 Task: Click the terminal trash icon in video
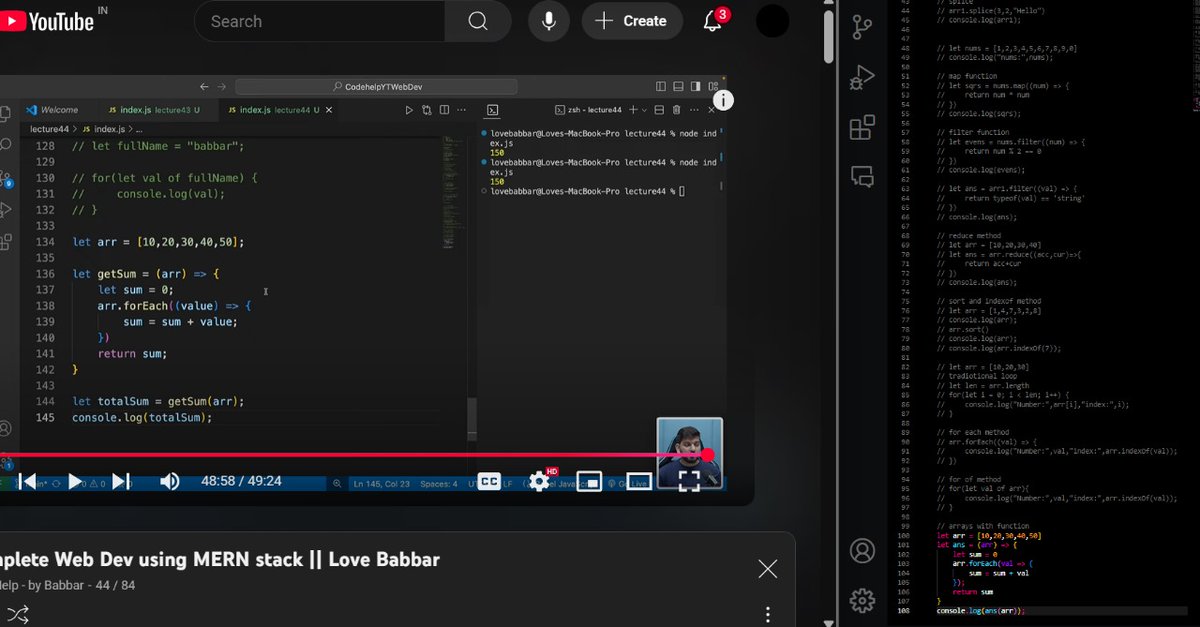(x=676, y=110)
